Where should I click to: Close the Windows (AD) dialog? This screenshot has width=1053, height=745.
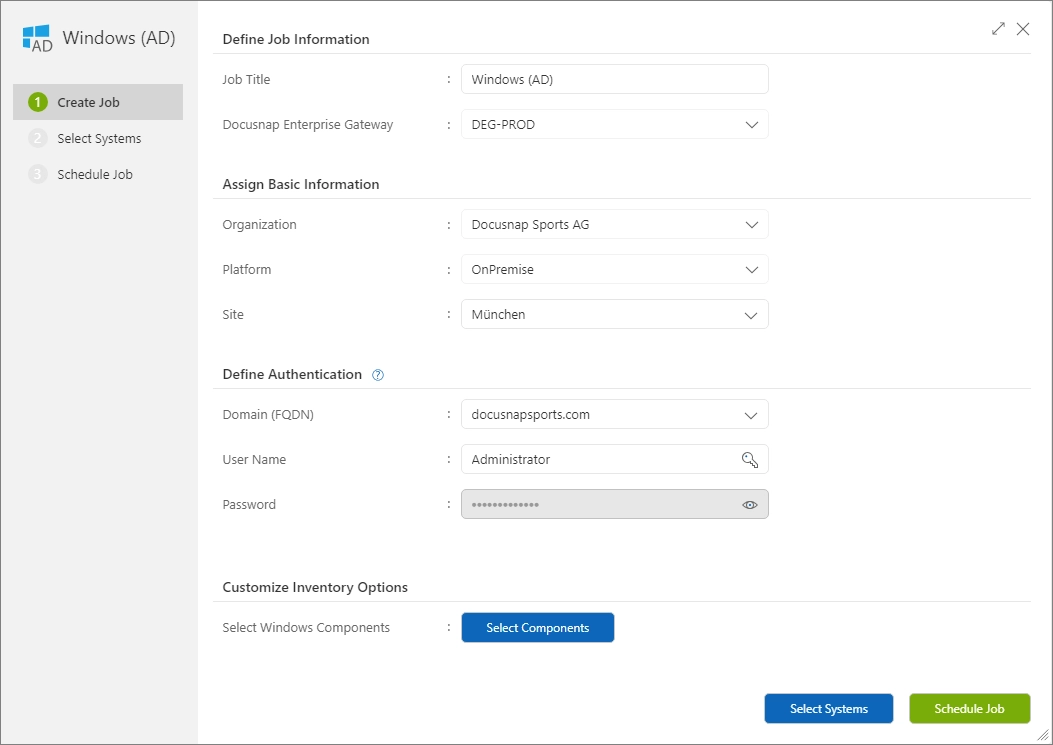pos(1023,29)
